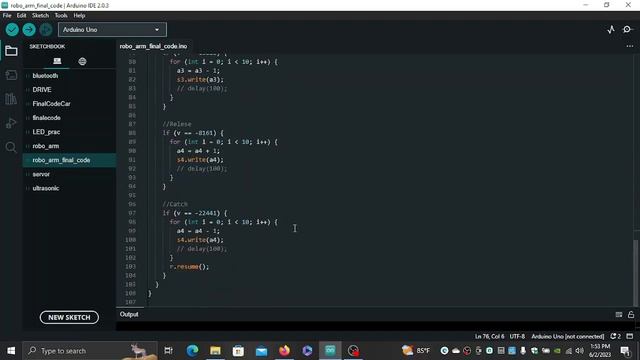Open the editor tab options ellipsis
Image resolution: width=640 pixels, height=360 pixels.
[x=630, y=46]
